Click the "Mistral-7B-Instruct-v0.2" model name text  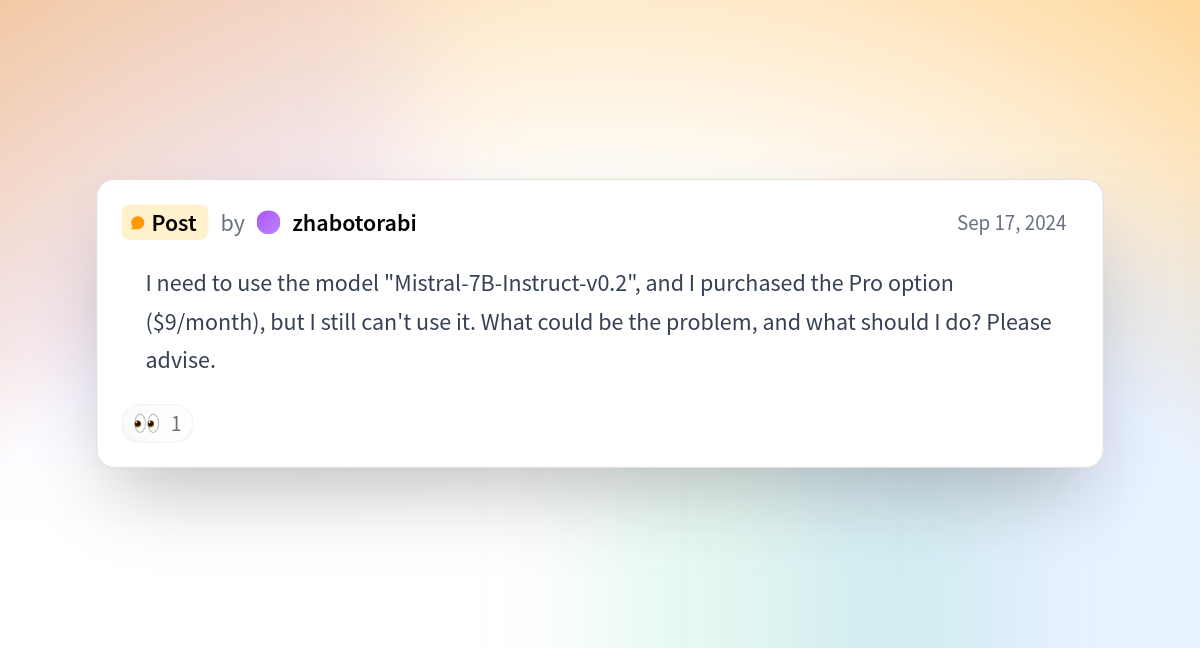[512, 283]
